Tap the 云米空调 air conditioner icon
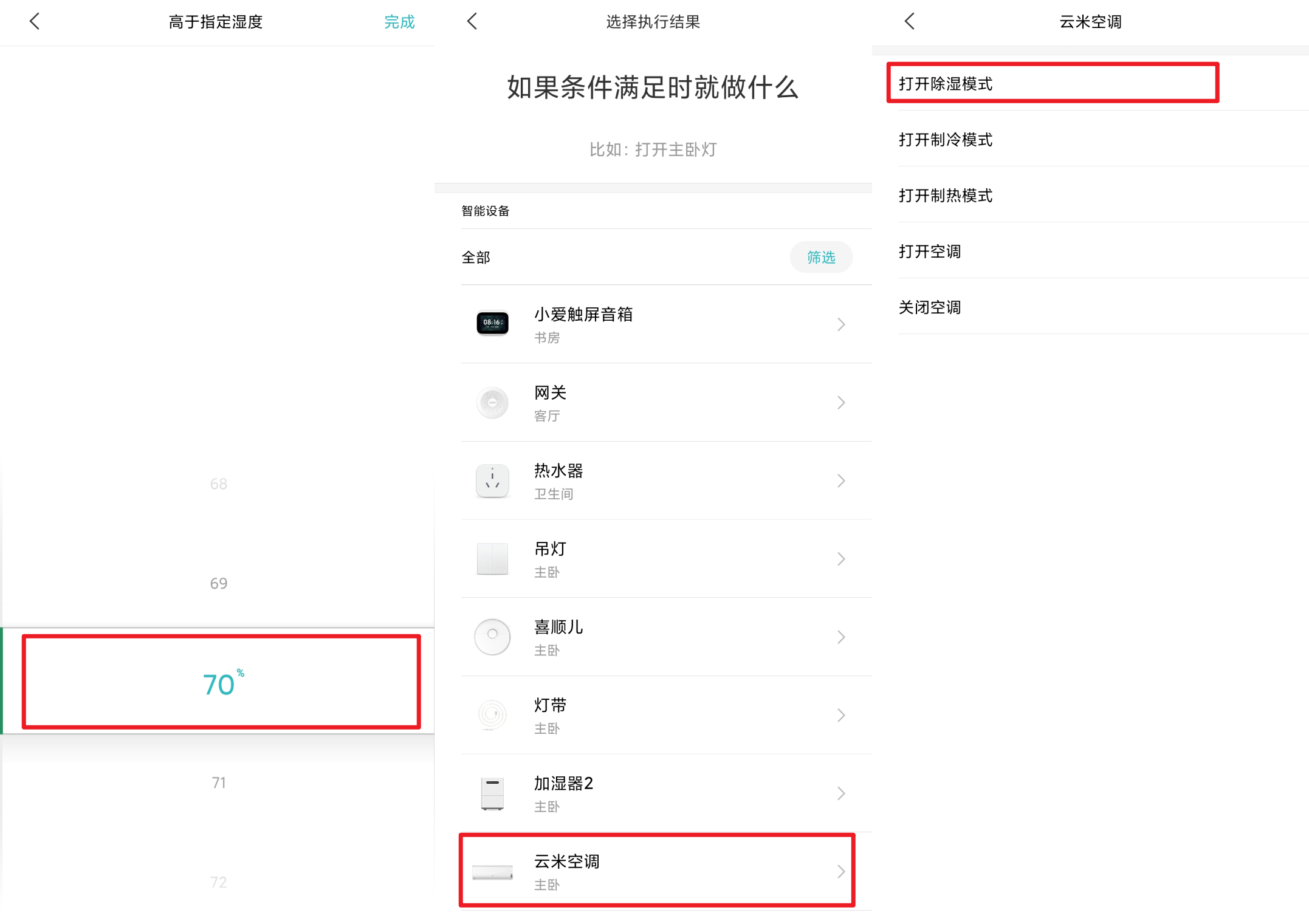Image resolution: width=1309 pixels, height=924 pixels. 492,872
